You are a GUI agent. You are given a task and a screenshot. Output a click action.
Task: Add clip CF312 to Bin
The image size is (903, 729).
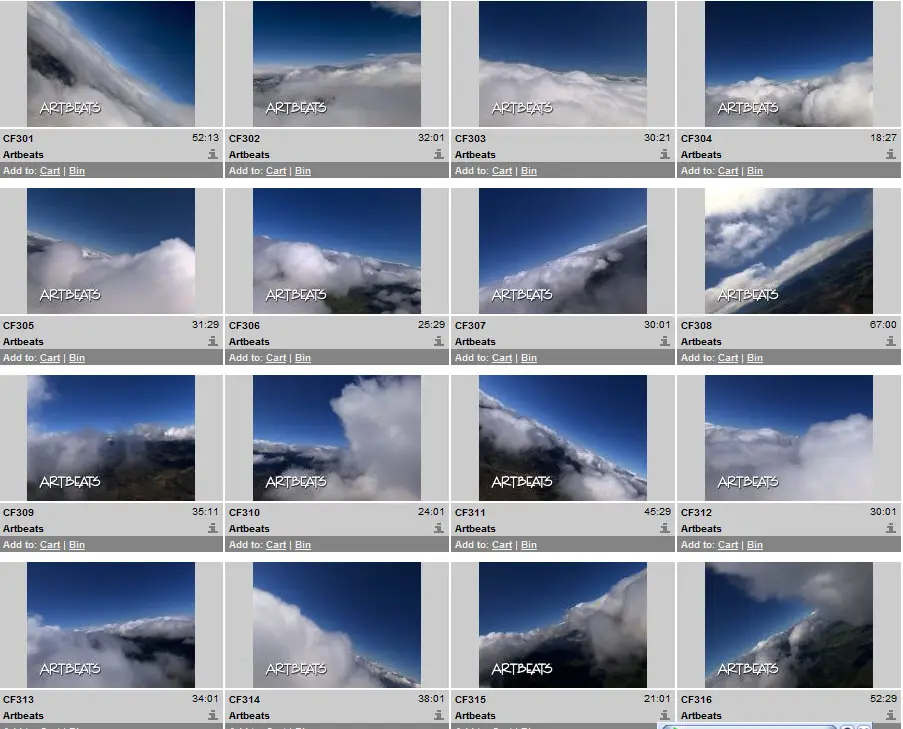tap(755, 545)
